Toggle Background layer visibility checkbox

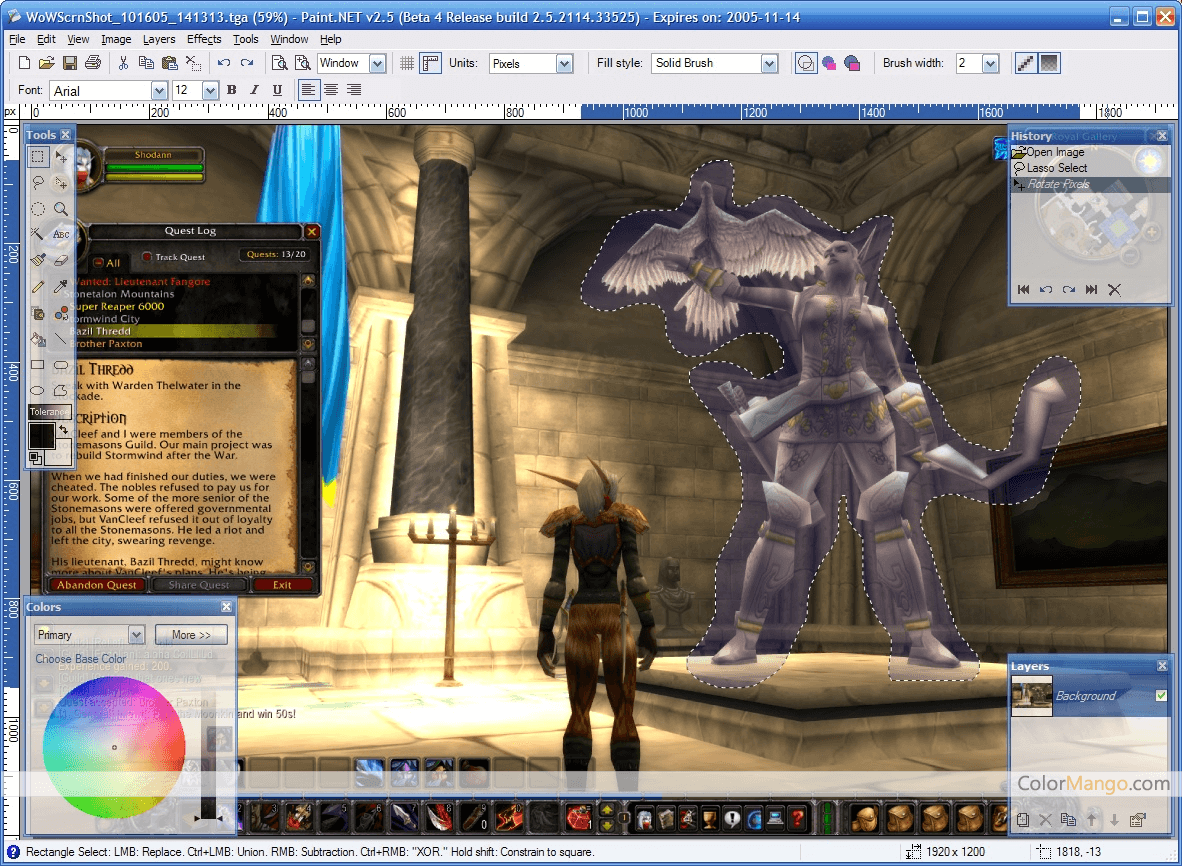[x=1161, y=696]
